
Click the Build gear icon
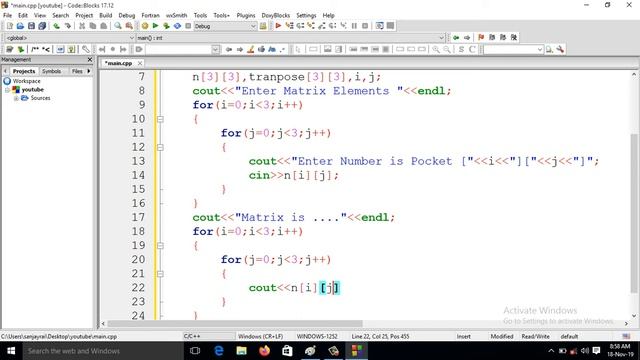[145, 26]
